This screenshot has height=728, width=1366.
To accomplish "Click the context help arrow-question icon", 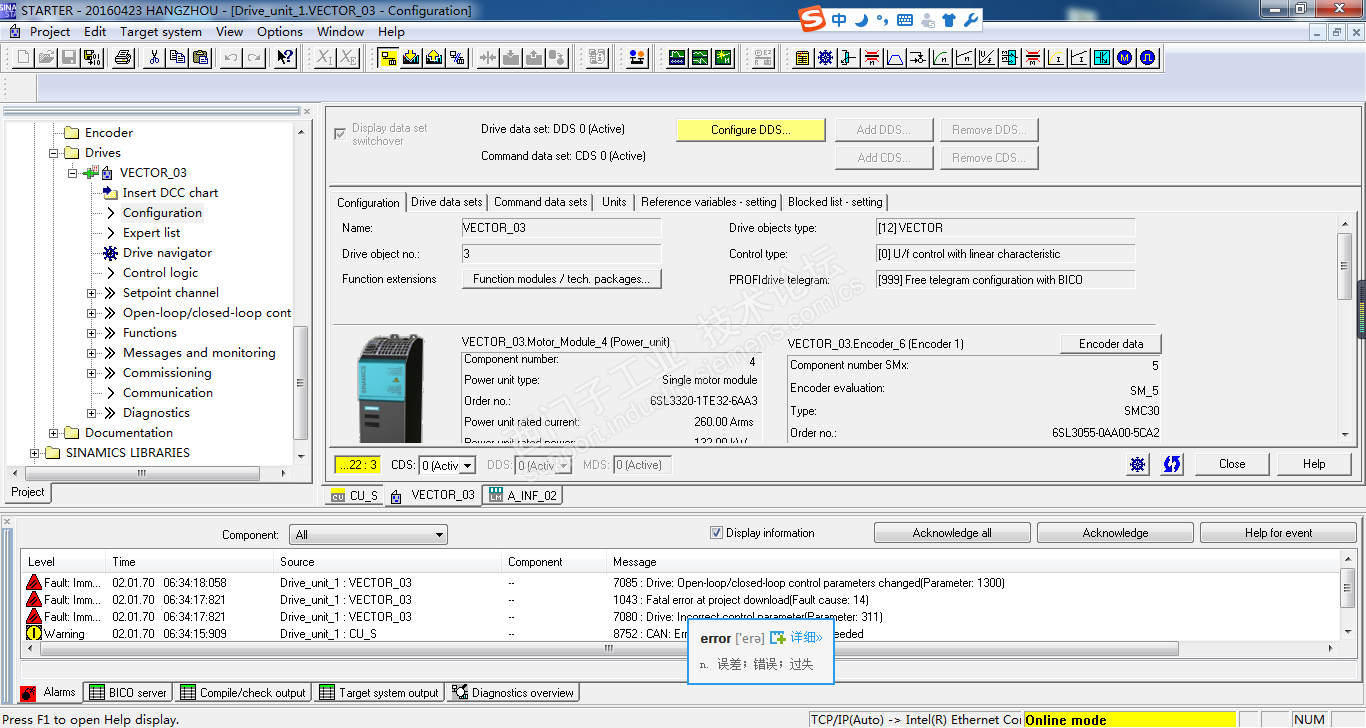I will coord(286,58).
